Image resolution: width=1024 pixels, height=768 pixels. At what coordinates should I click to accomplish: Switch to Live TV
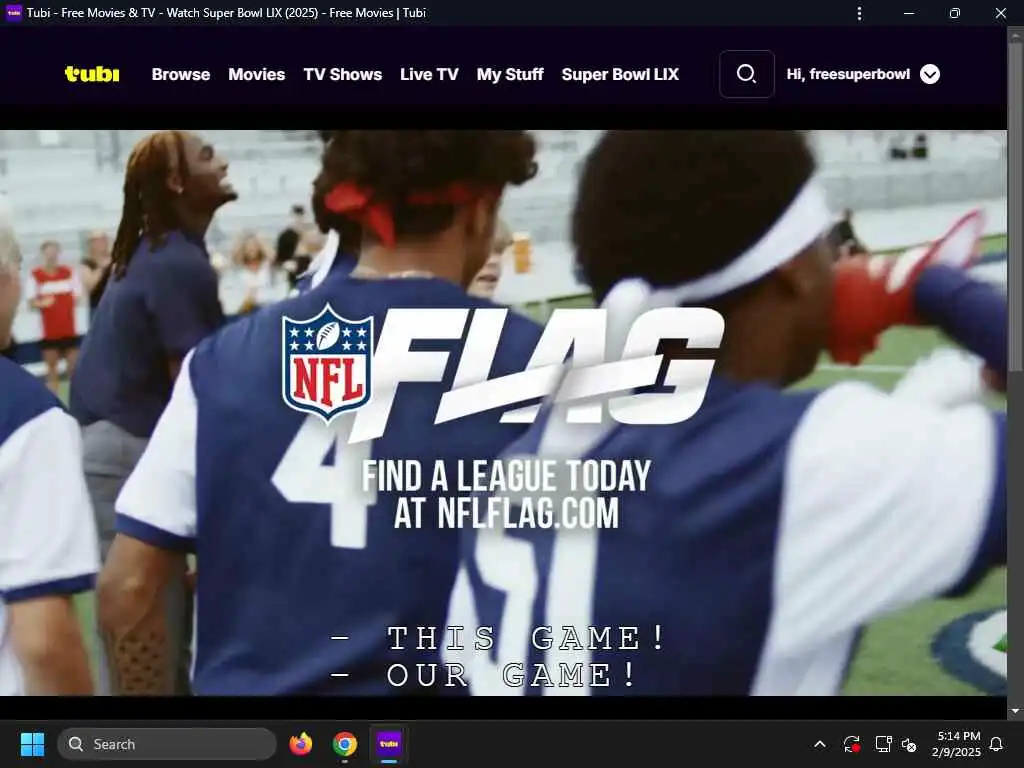tap(429, 74)
